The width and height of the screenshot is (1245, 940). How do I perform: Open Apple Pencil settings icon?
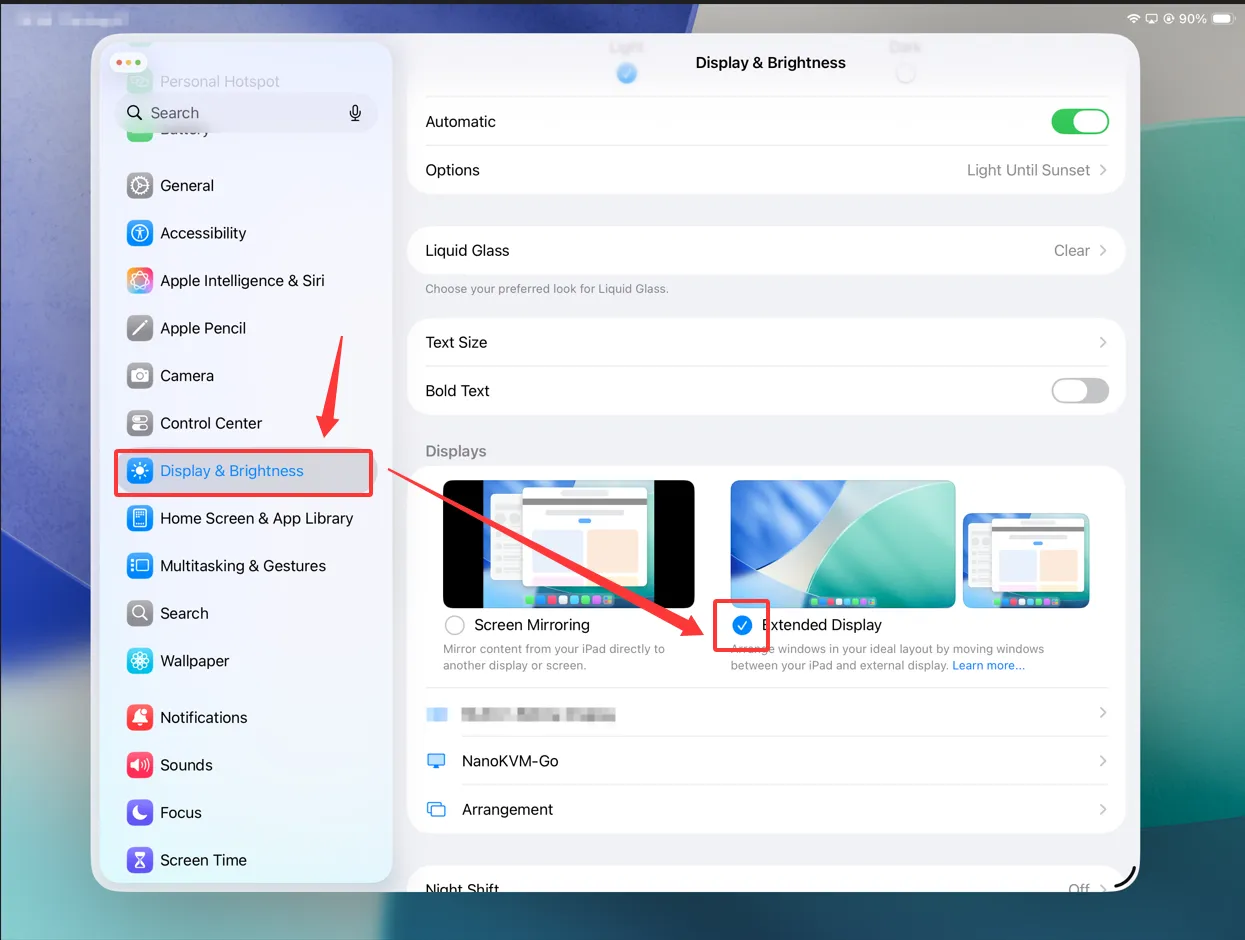click(140, 328)
